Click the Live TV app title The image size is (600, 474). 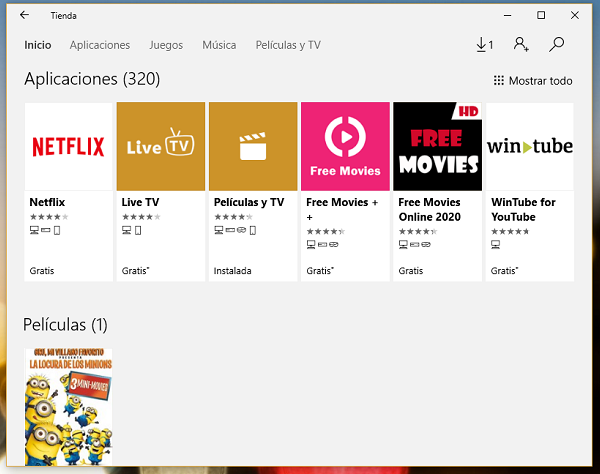click(140, 202)
